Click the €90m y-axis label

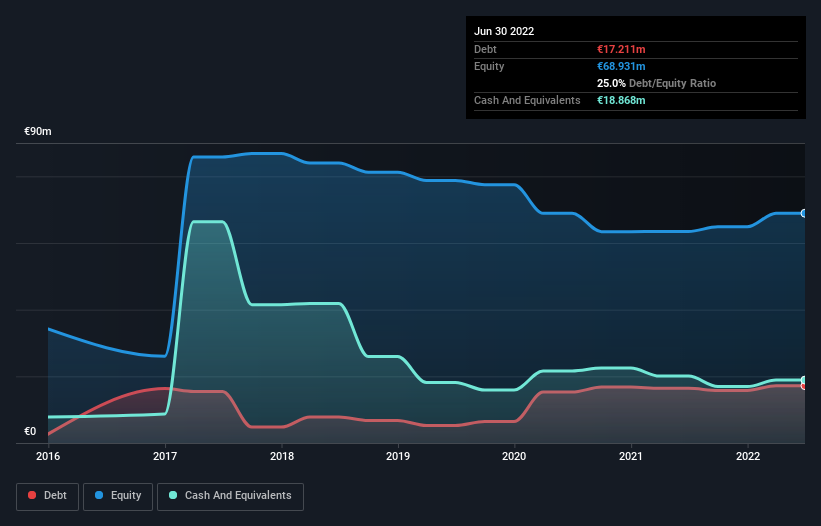tap(38, 131)
